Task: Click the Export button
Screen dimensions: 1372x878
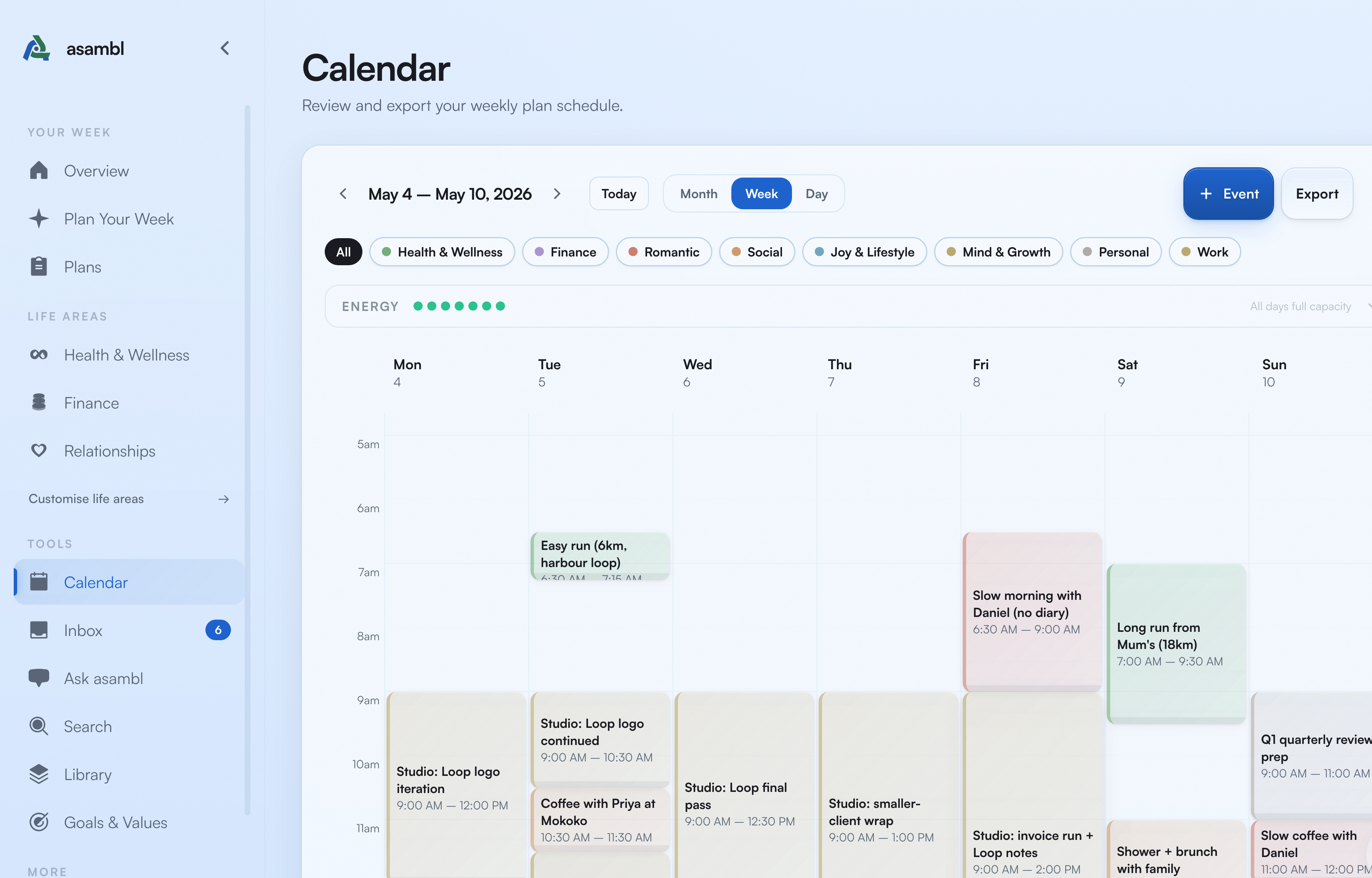Action: [1317, 194]
